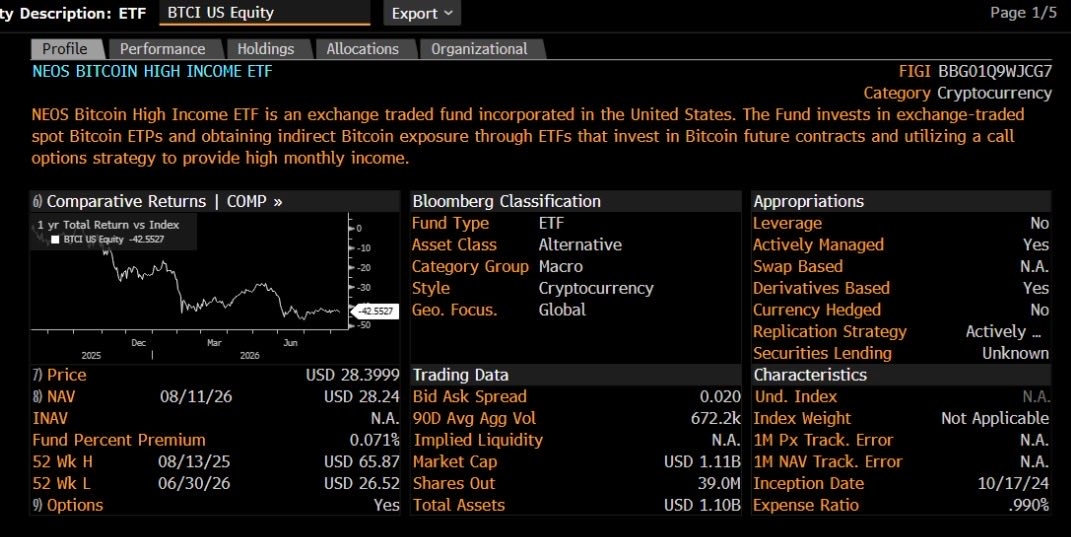Click the Implied Liquidity label

point(478,441)
